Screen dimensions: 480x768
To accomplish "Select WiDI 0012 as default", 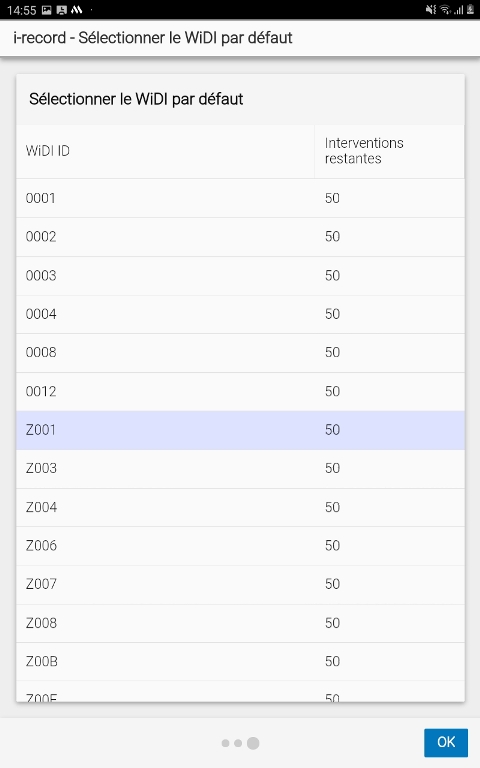I will tap(240, 392).
